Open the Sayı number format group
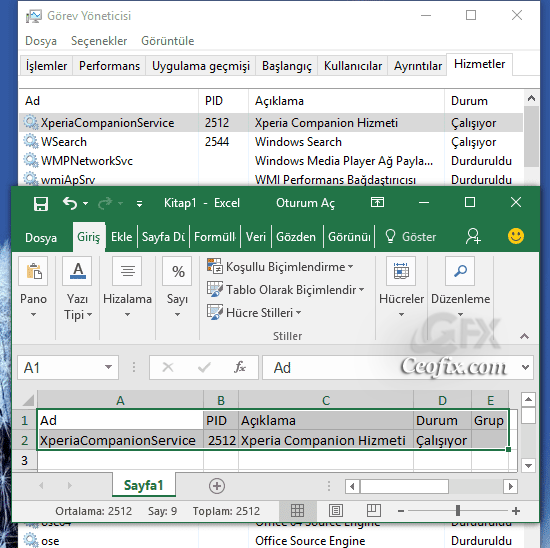 tap(177, 288)
